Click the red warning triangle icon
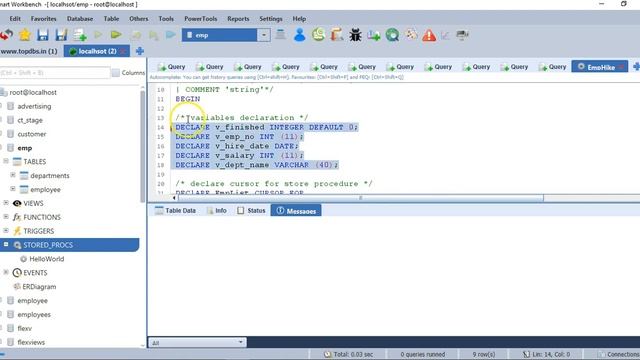 coord(429,35)
